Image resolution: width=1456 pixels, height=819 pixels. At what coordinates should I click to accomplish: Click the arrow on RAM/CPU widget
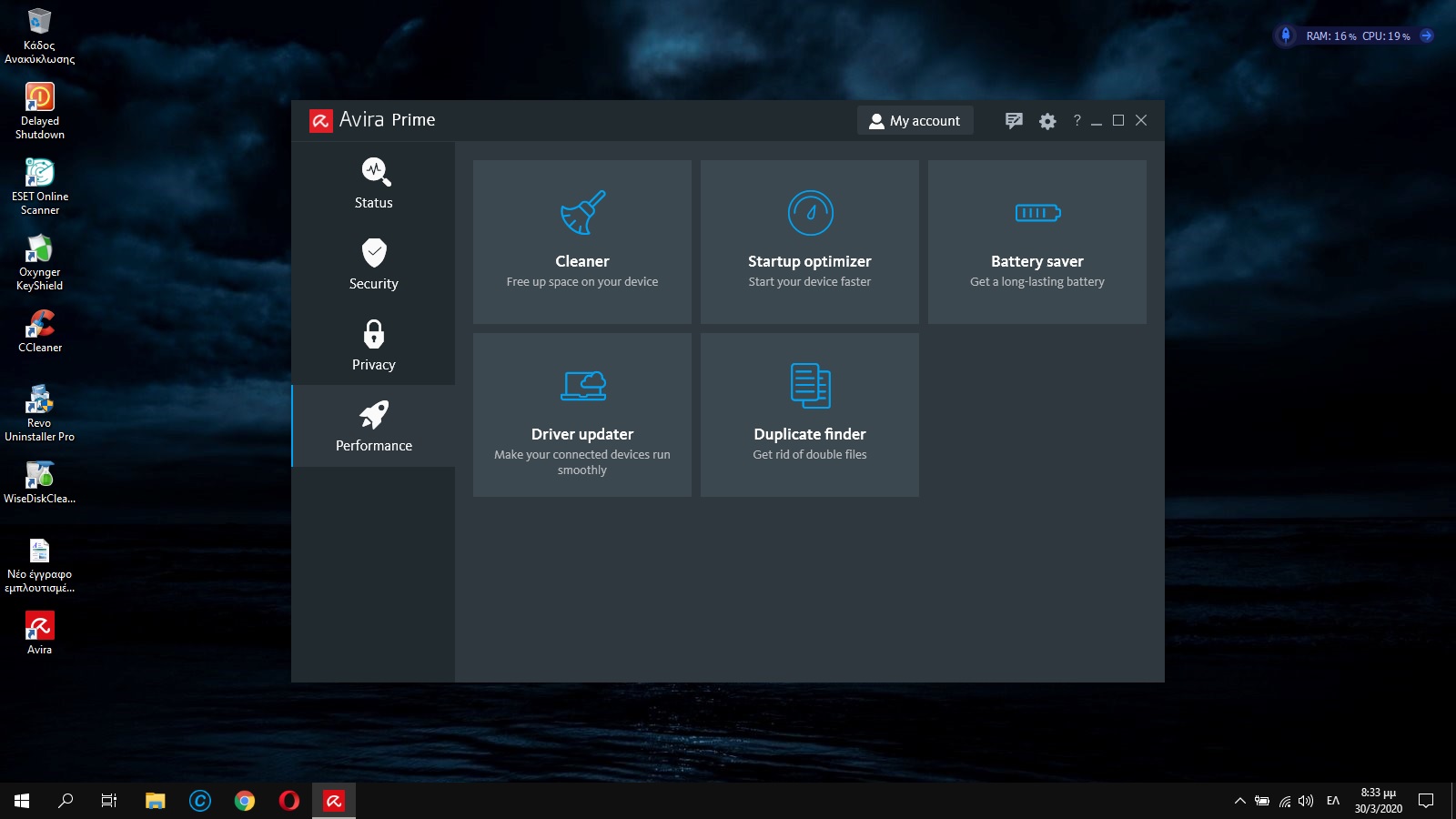1427,35
